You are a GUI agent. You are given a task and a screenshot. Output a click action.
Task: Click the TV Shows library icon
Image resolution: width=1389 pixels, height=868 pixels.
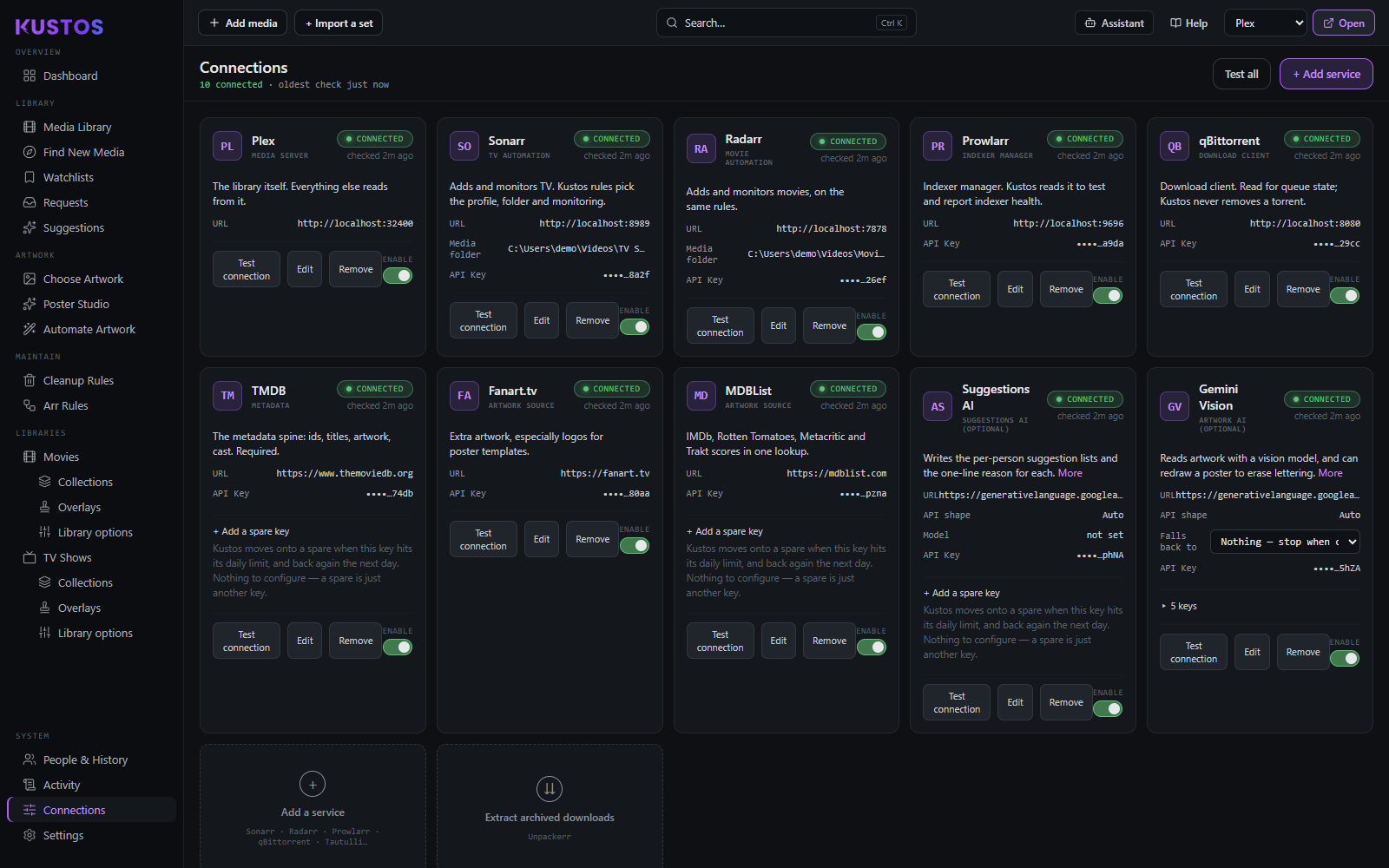[x=30, y=557]
